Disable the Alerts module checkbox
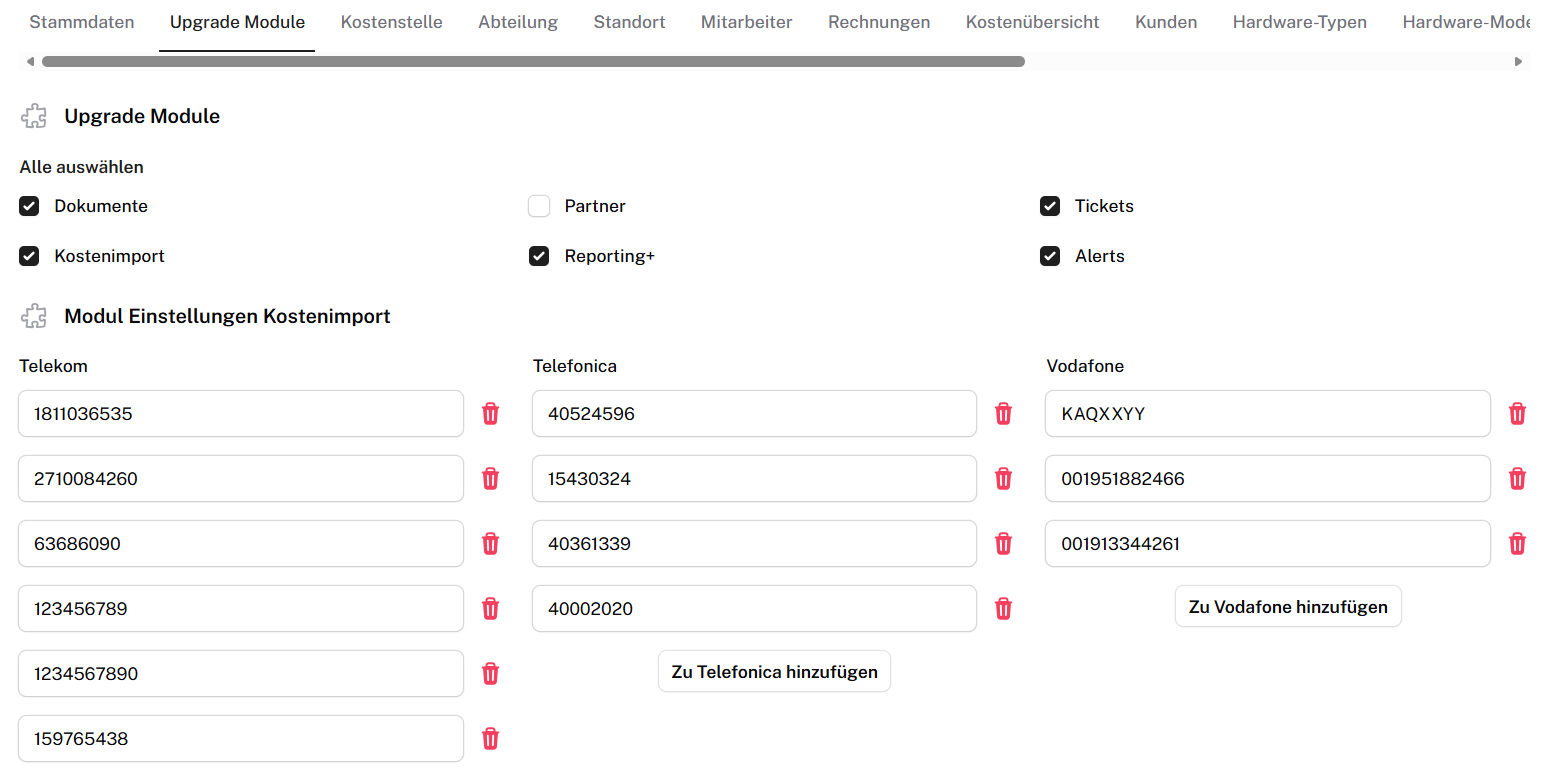 coord(1050,257)
